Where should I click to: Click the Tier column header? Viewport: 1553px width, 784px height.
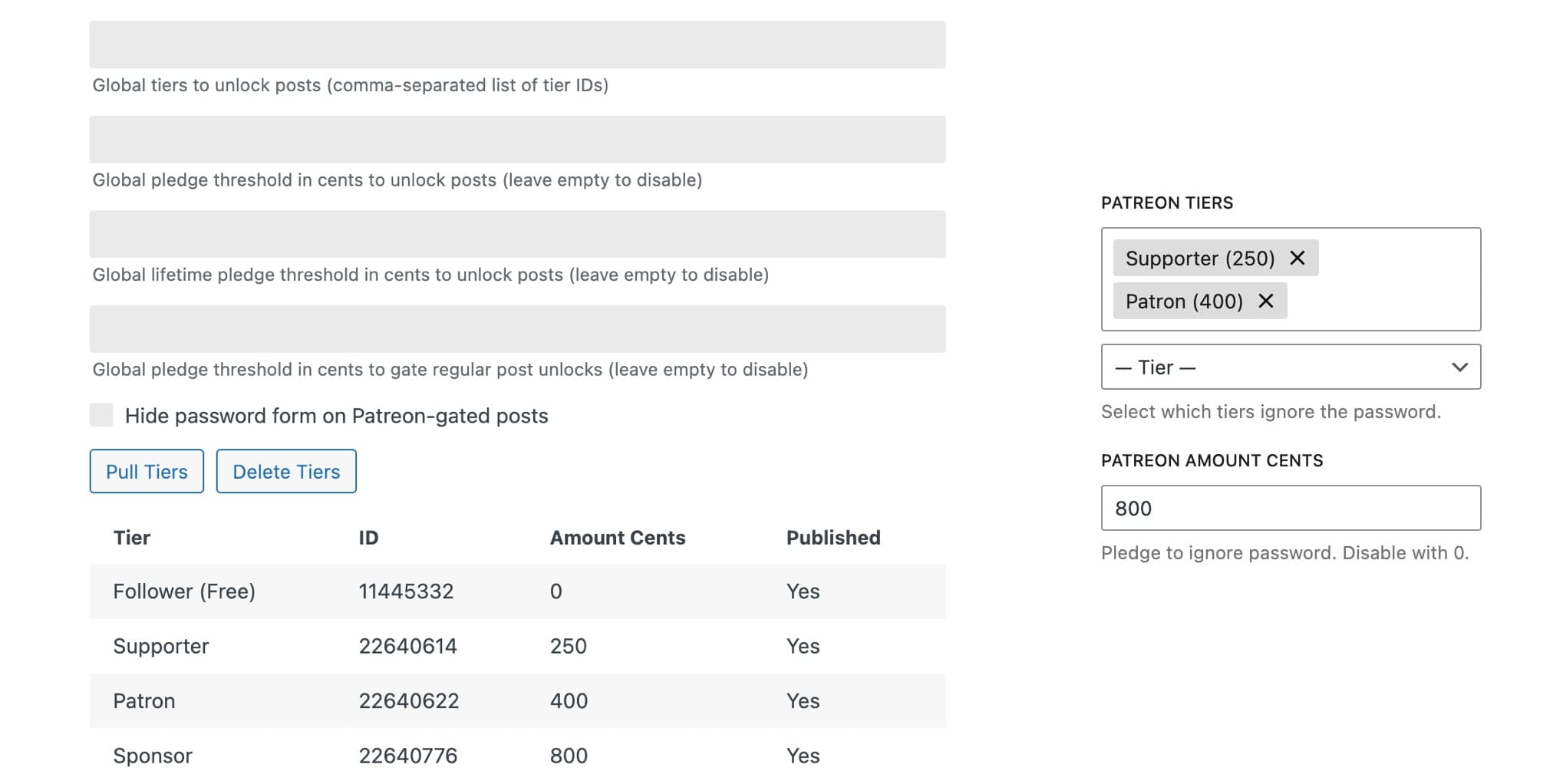[132, 538]
